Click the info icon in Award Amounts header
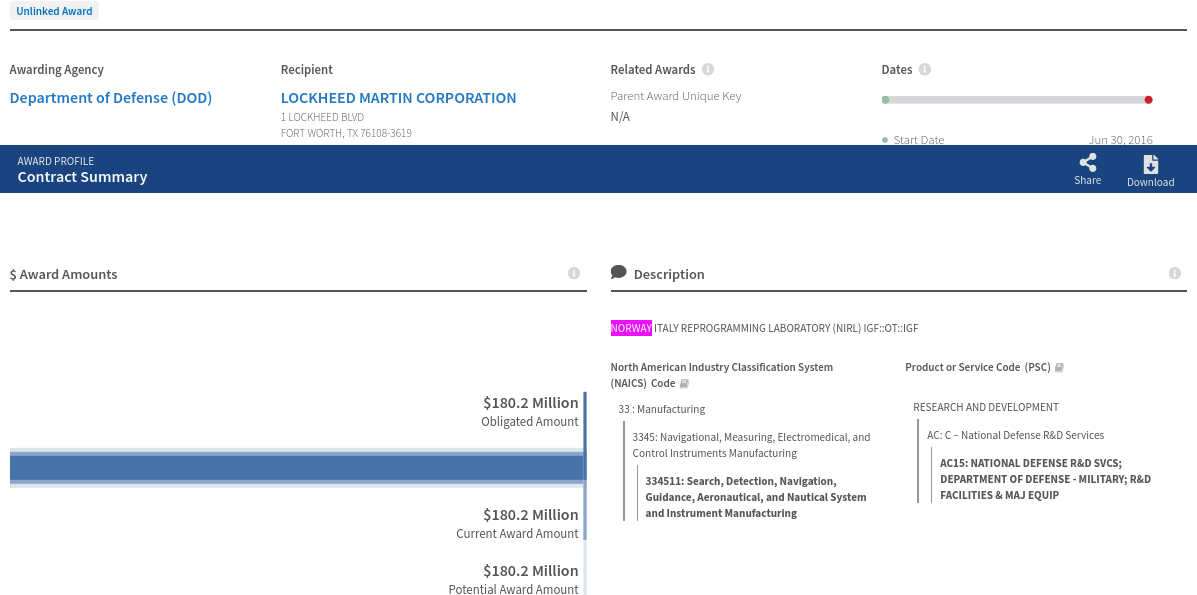 [574, 273]
